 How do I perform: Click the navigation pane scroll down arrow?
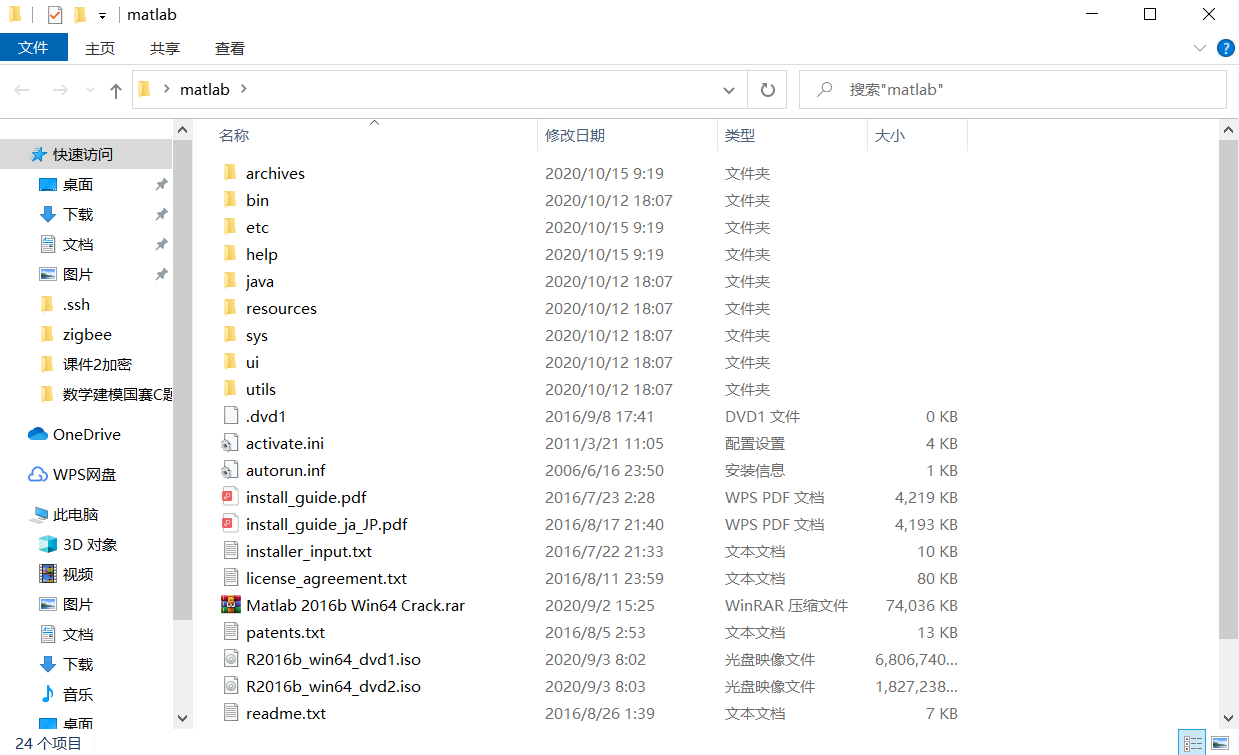pyautogui.click(x=182, y=717)
